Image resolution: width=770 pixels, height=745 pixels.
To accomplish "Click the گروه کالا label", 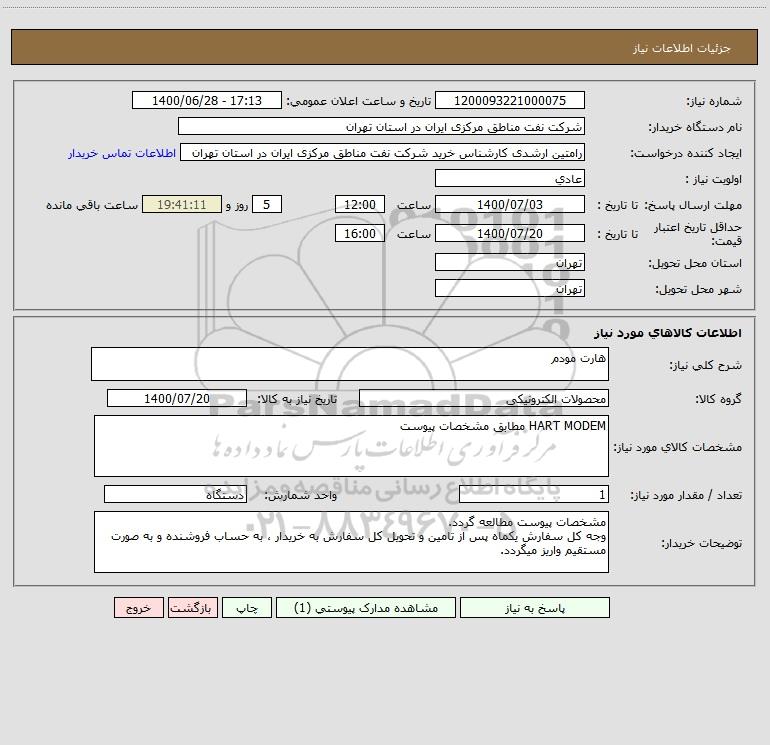I will 718,399.
